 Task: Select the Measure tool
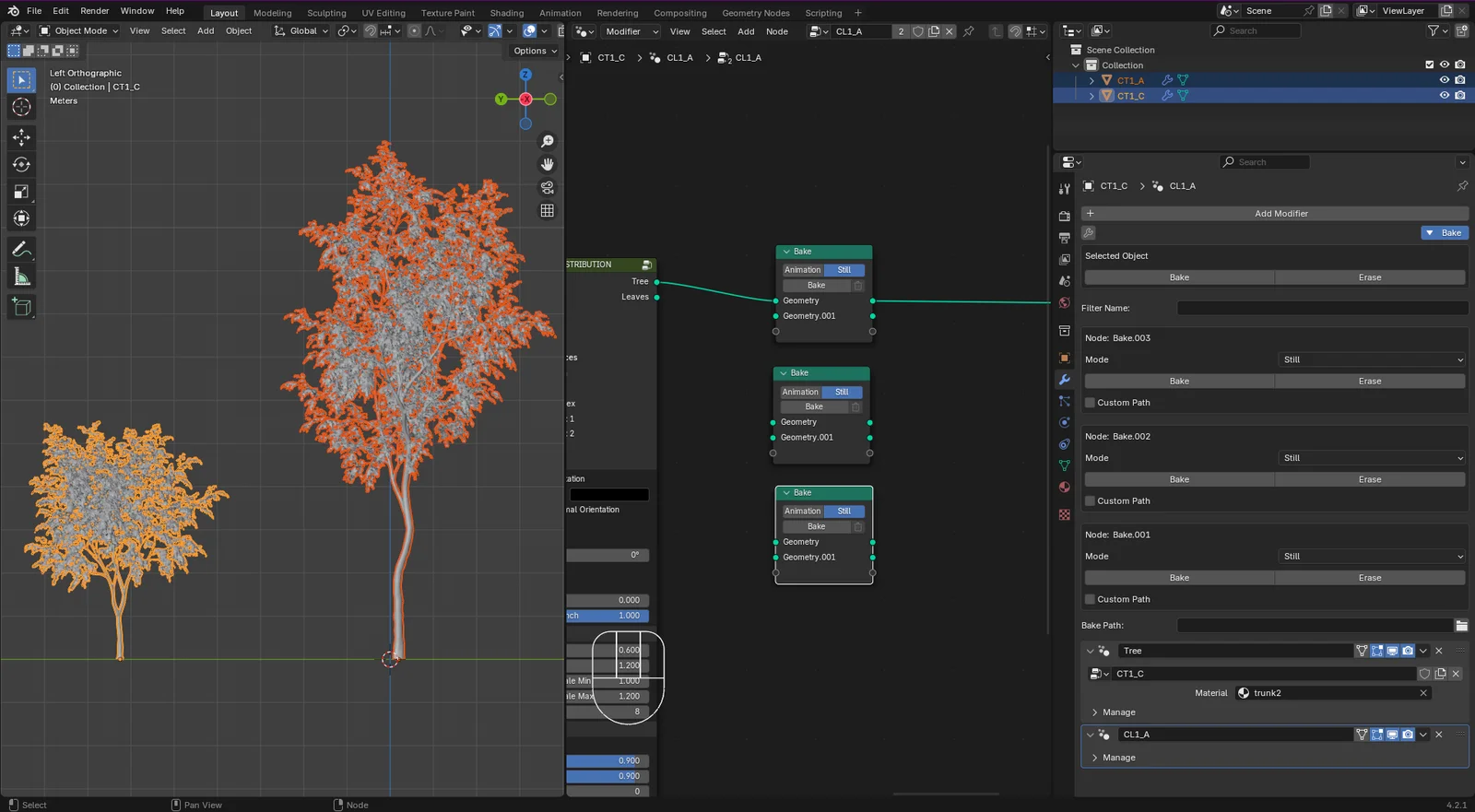[21, 277]
